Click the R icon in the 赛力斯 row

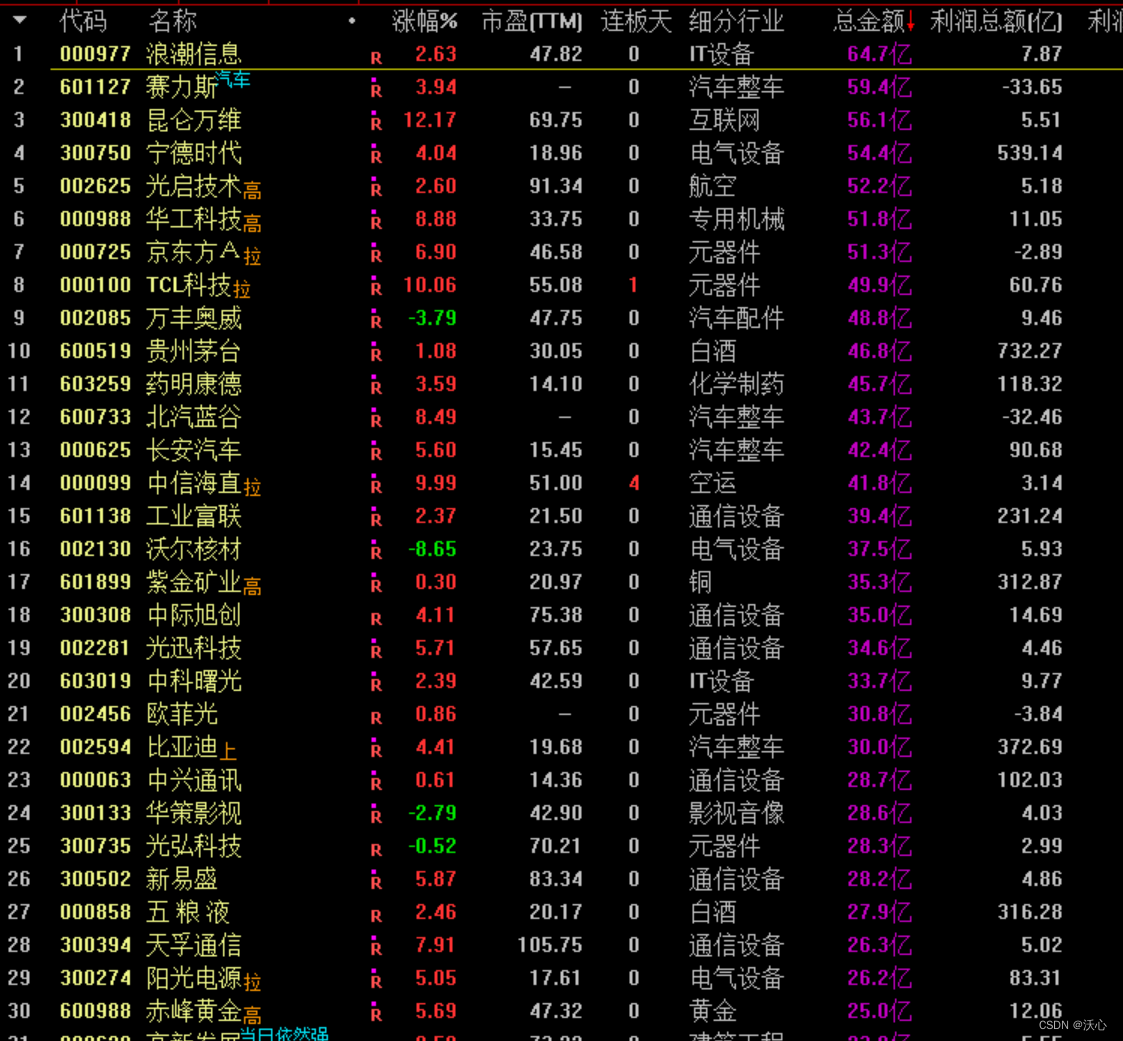pos(376,89)
